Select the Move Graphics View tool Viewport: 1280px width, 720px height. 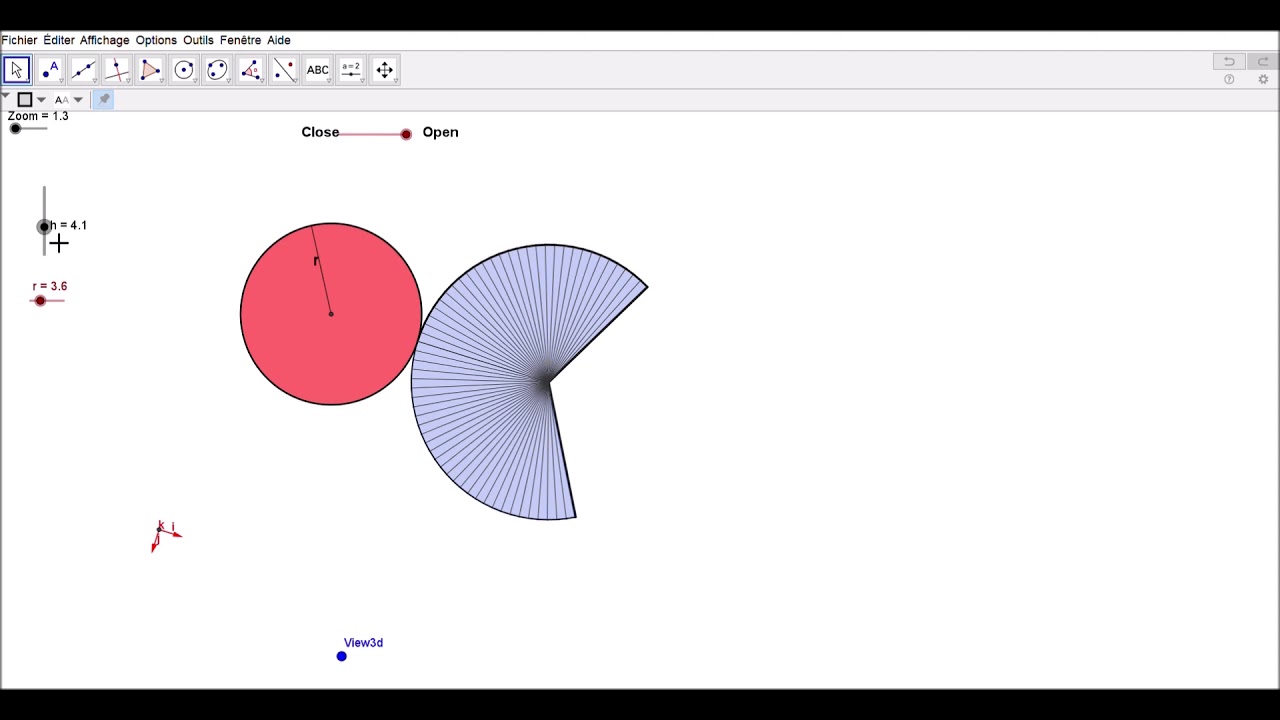pos(385,70)
